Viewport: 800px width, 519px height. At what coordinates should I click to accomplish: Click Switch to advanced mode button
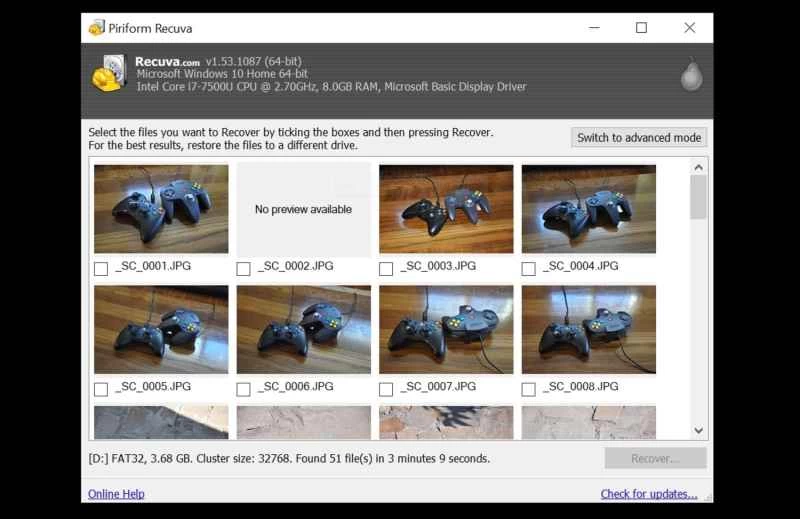tap(640, 138)
